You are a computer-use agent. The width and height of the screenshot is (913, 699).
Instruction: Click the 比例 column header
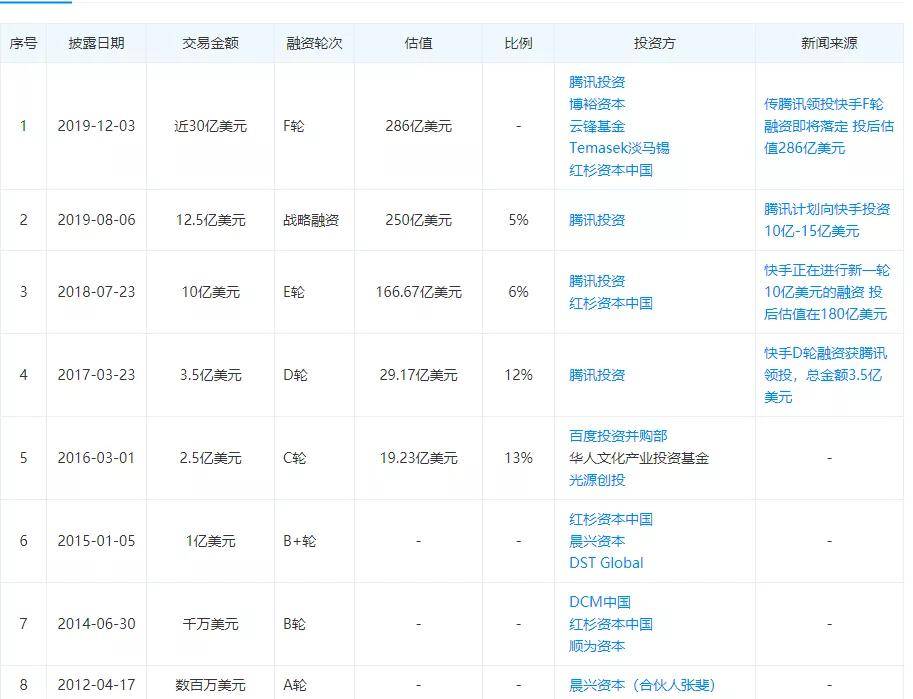[x=518, y=43]
